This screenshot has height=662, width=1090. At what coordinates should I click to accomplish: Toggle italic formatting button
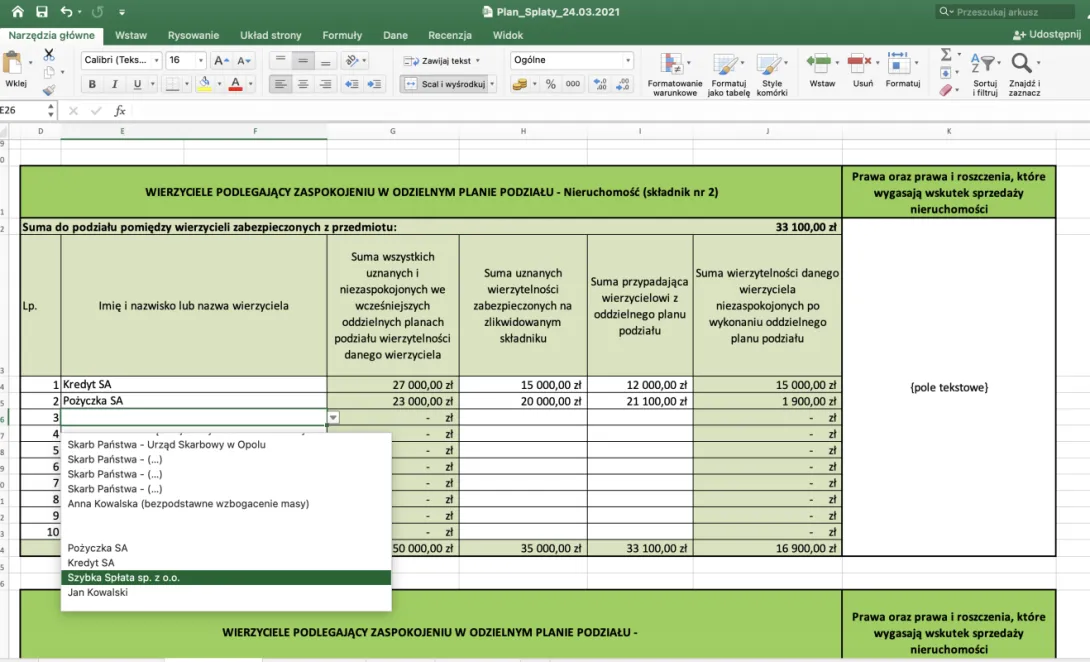pyautogui.click(x=115, y=84)
